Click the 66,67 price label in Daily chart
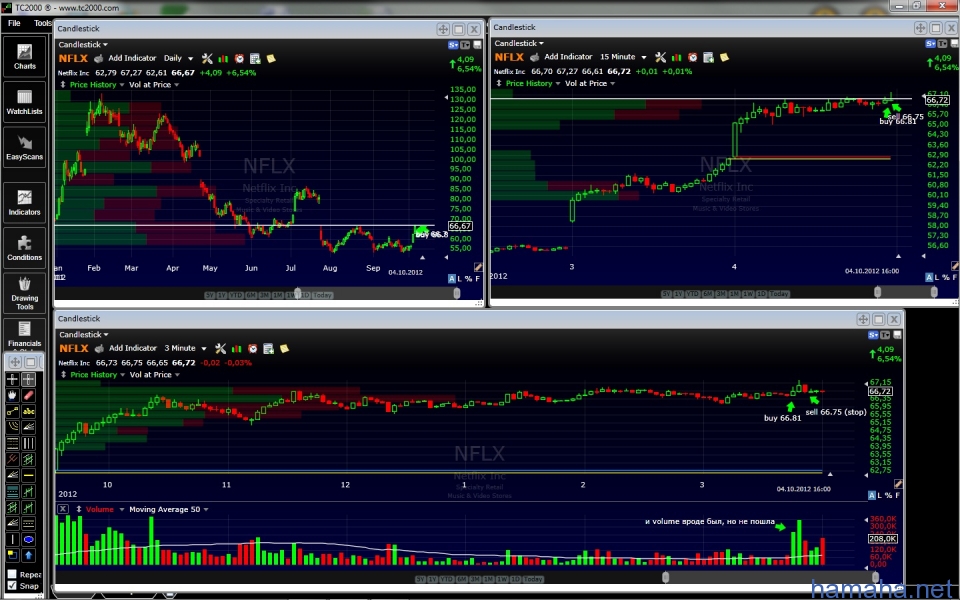 [x=460, y=227]
